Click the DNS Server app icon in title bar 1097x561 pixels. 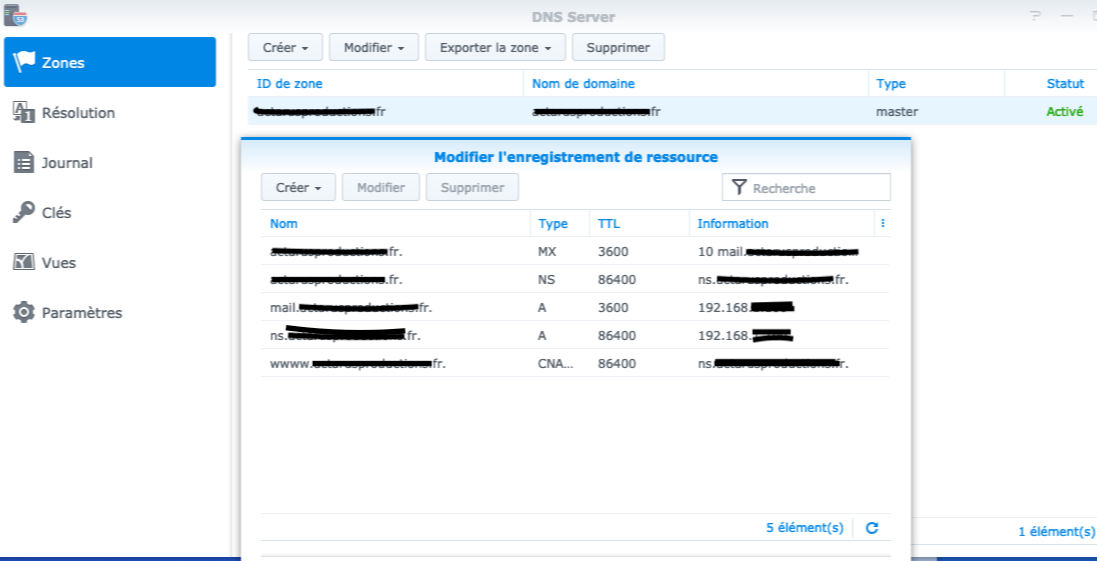pyautogui.click(x=15, y=15)
